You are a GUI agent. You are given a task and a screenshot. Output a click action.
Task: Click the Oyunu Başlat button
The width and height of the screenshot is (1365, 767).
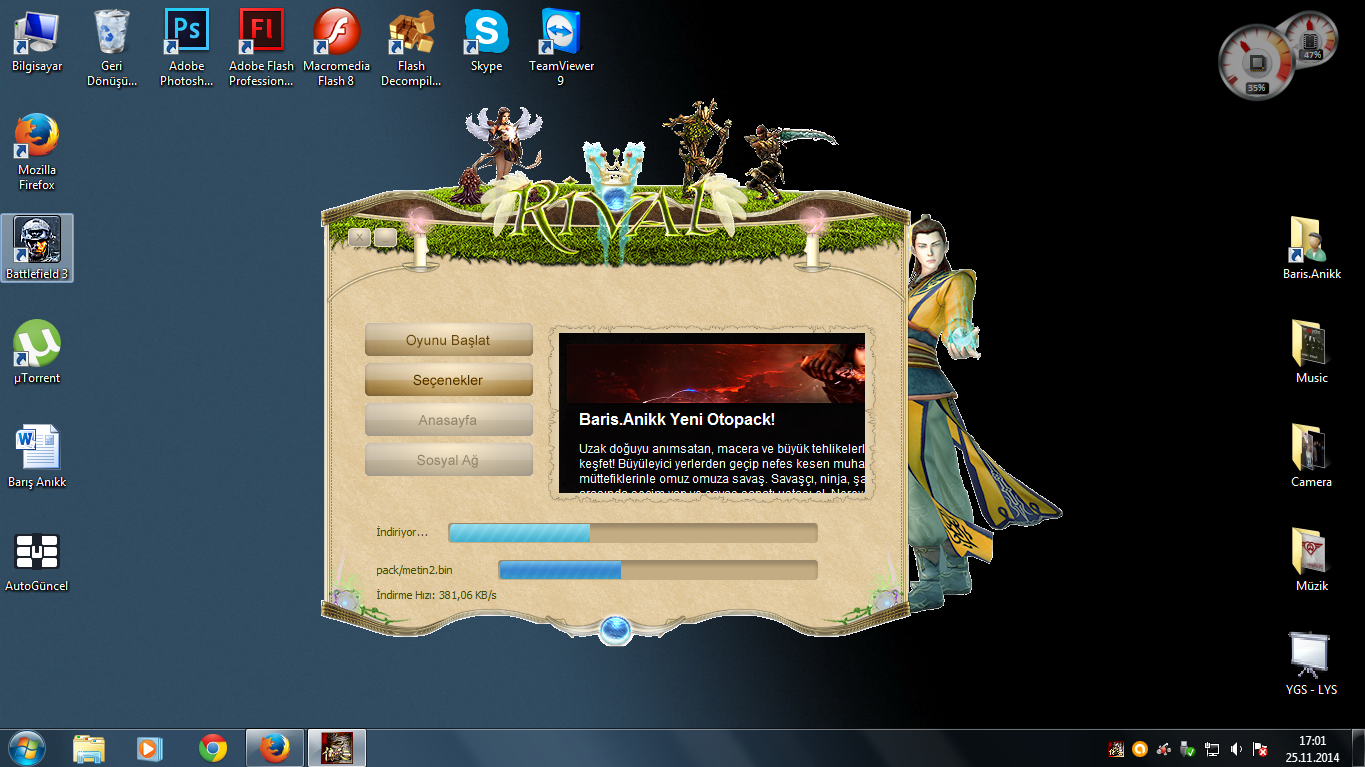click(449, 340)
